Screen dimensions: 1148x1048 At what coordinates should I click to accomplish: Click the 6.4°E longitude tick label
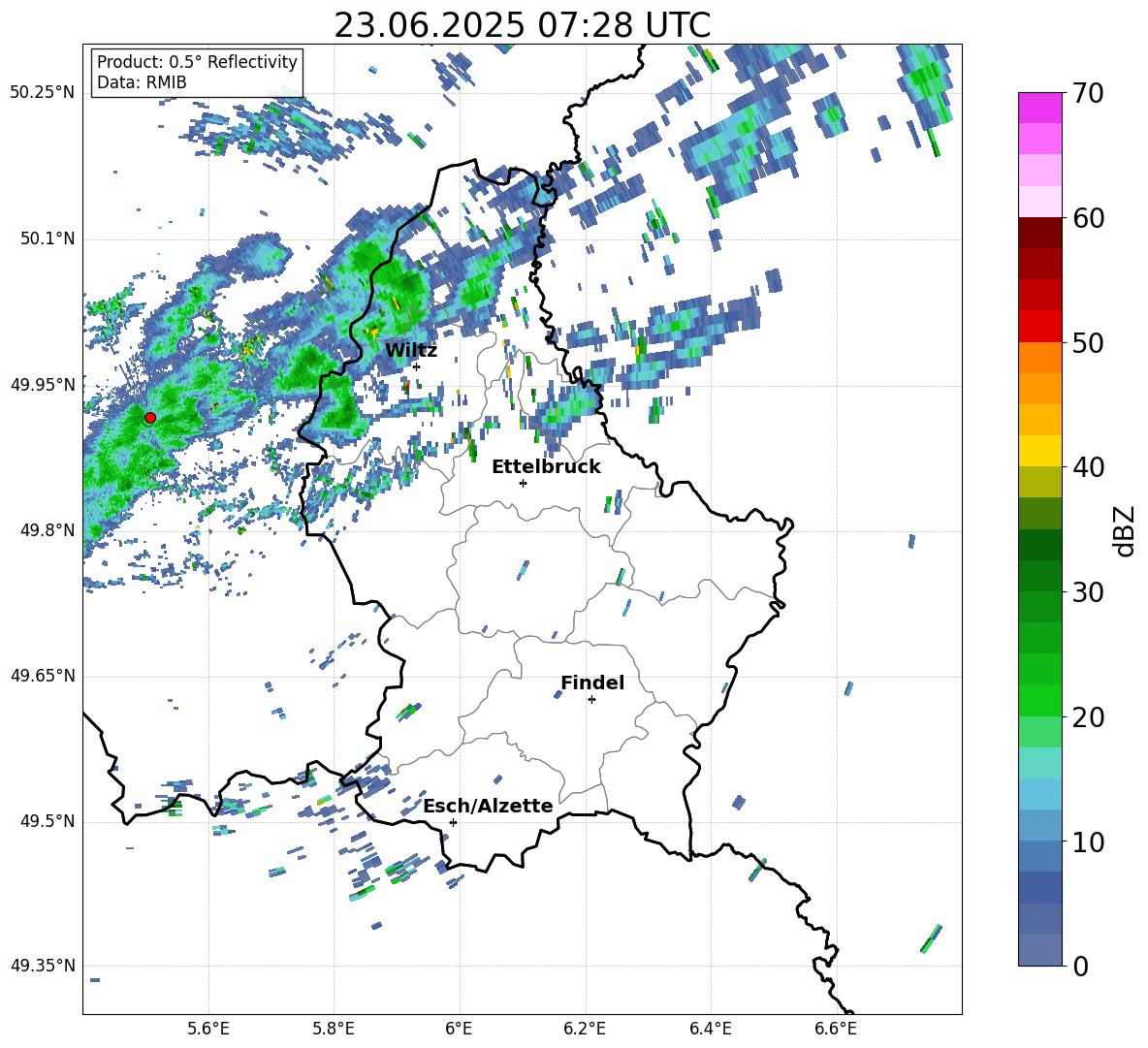coord(710,1029)
